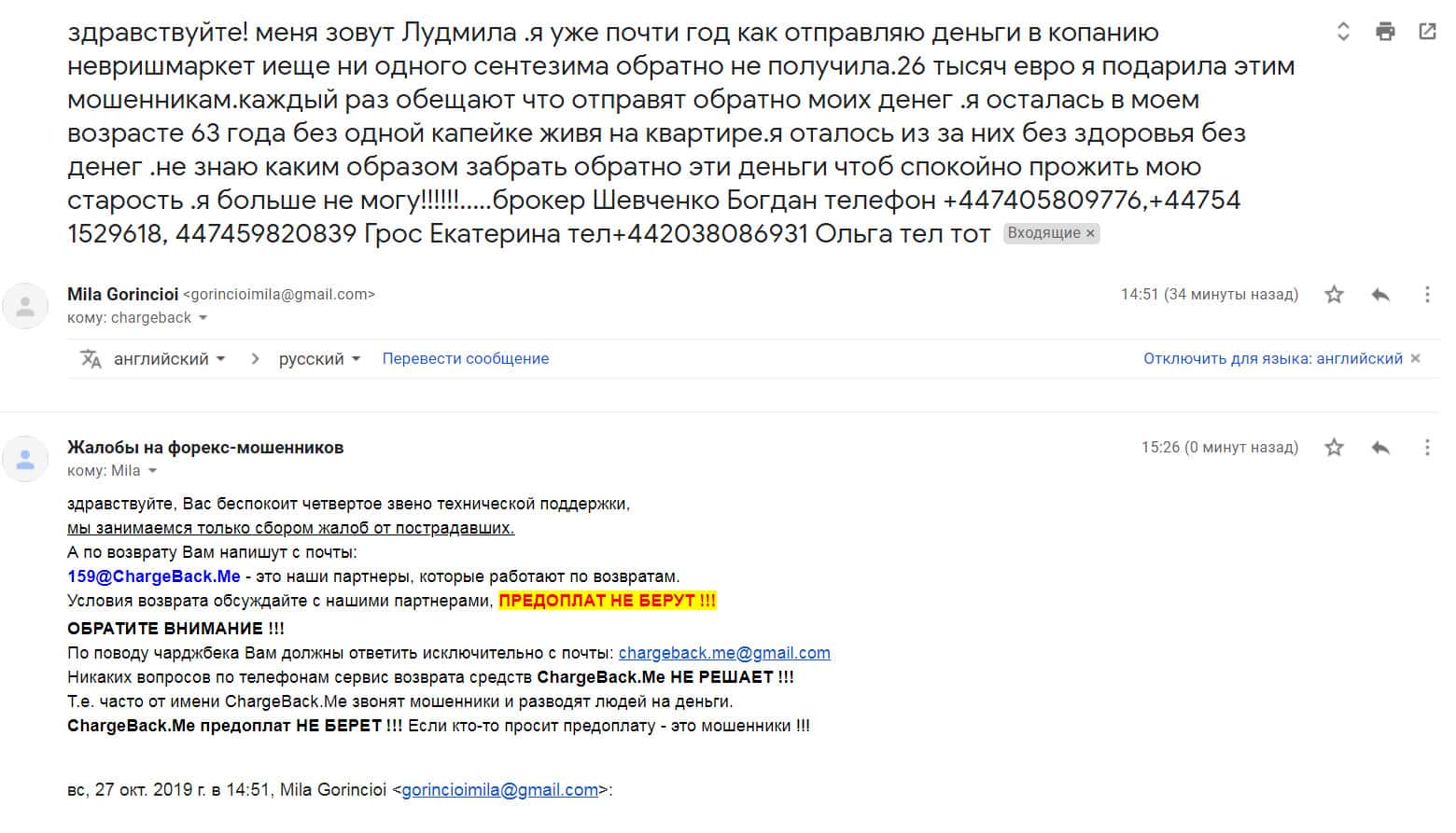Expand recipient details next to 'кому: Mila'

[x=152, y=471]
